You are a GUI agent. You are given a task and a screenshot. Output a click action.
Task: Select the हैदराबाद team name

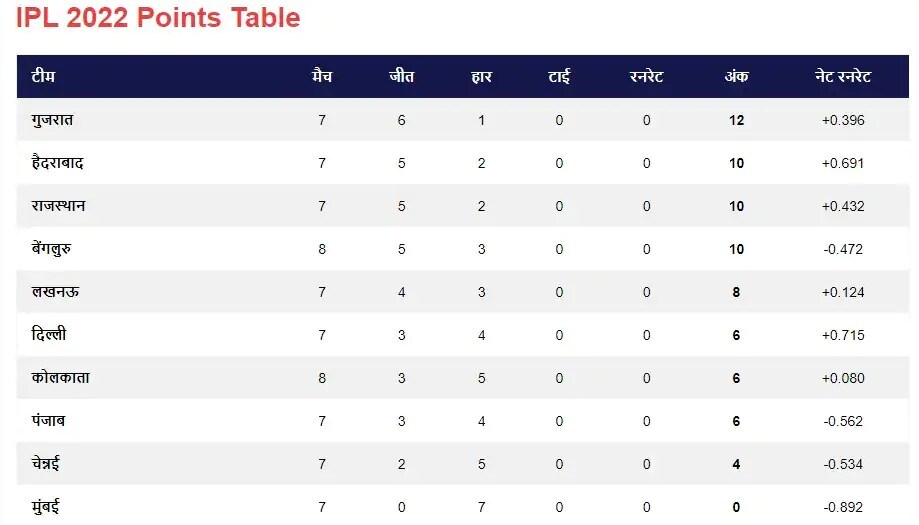[x=58, y=163]
